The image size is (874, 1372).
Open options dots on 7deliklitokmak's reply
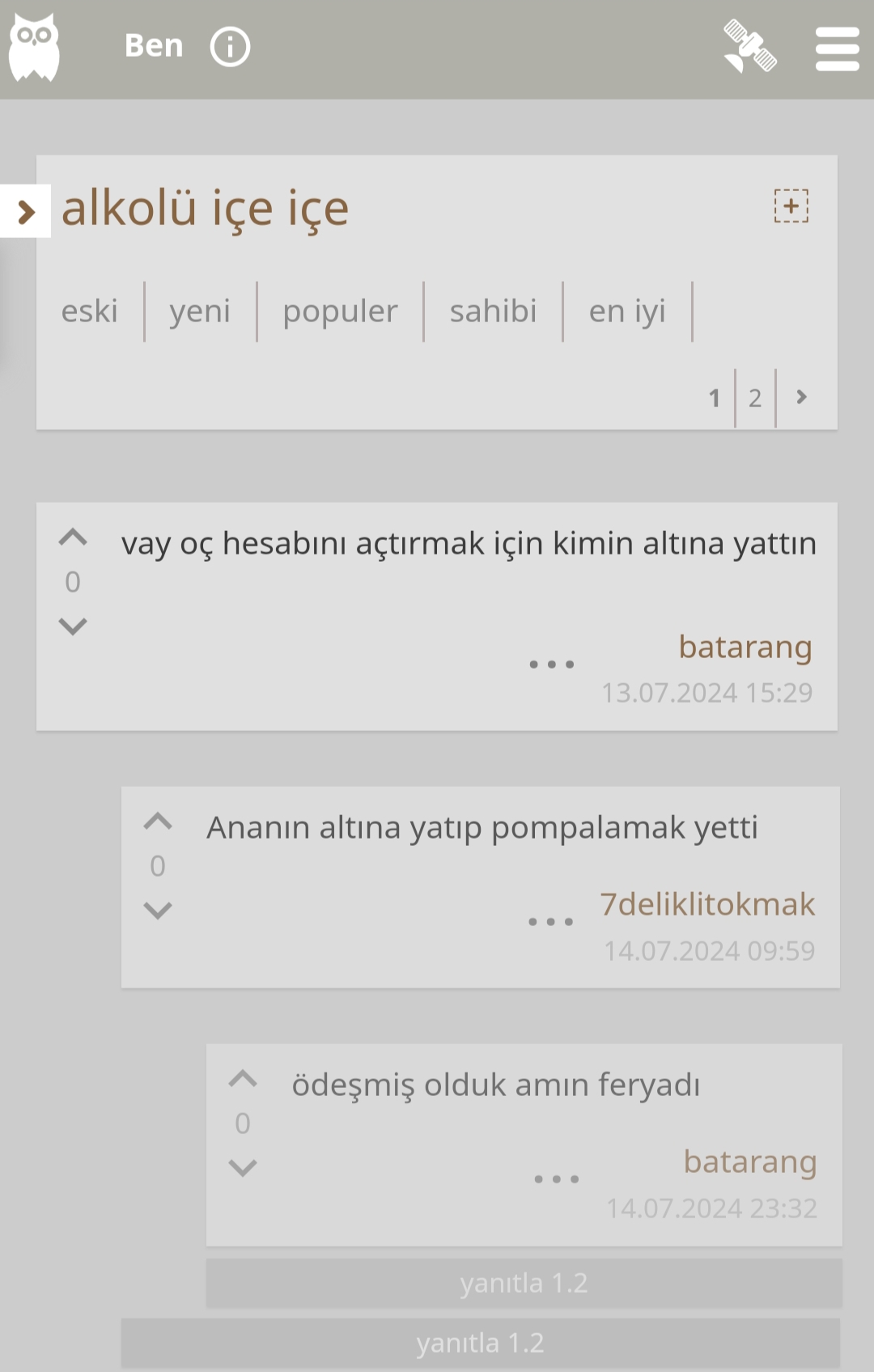tap(551, 922)
